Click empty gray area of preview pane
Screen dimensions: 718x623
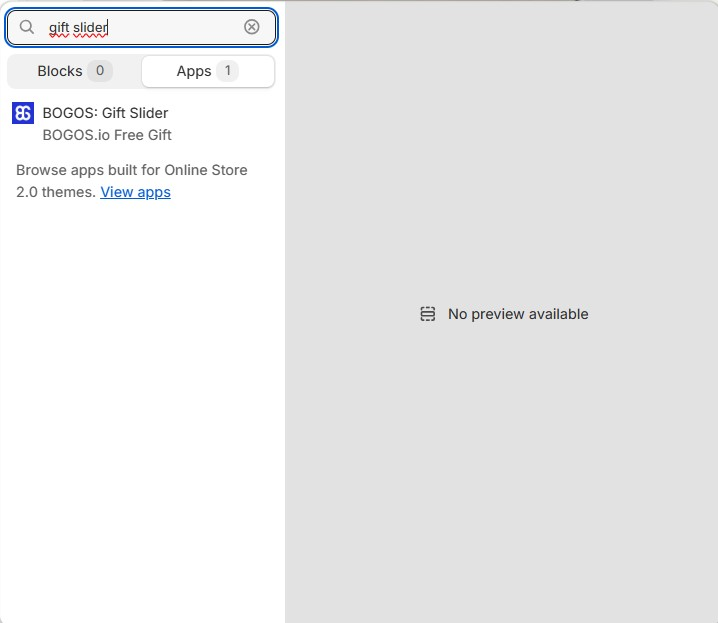500,480
